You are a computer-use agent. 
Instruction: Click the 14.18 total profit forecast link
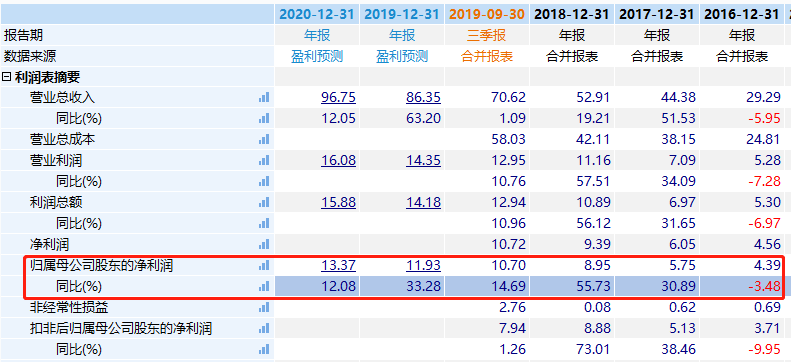(423, 202)
